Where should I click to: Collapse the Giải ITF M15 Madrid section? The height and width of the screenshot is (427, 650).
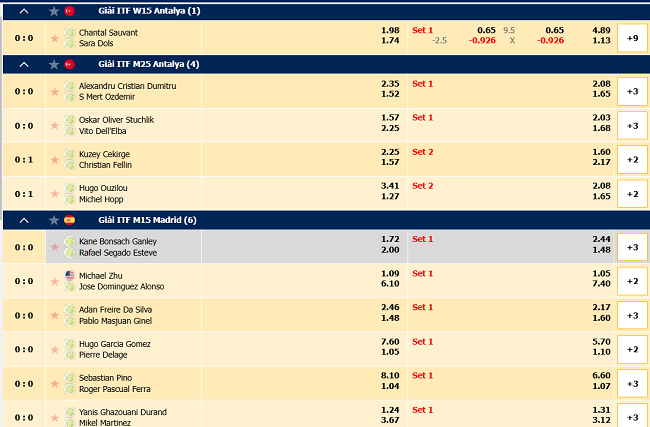25,220
